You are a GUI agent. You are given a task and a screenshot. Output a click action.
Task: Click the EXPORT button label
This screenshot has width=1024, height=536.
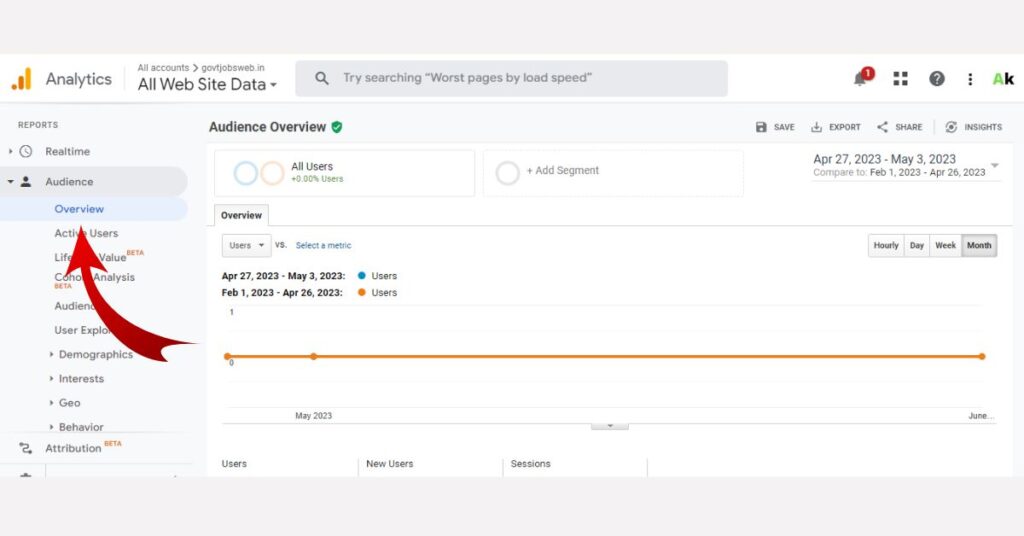point(845,127)
